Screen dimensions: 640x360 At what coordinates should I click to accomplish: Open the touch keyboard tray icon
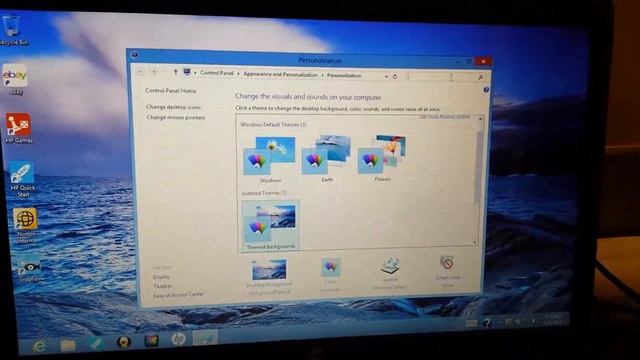click(x=471, y=323)
